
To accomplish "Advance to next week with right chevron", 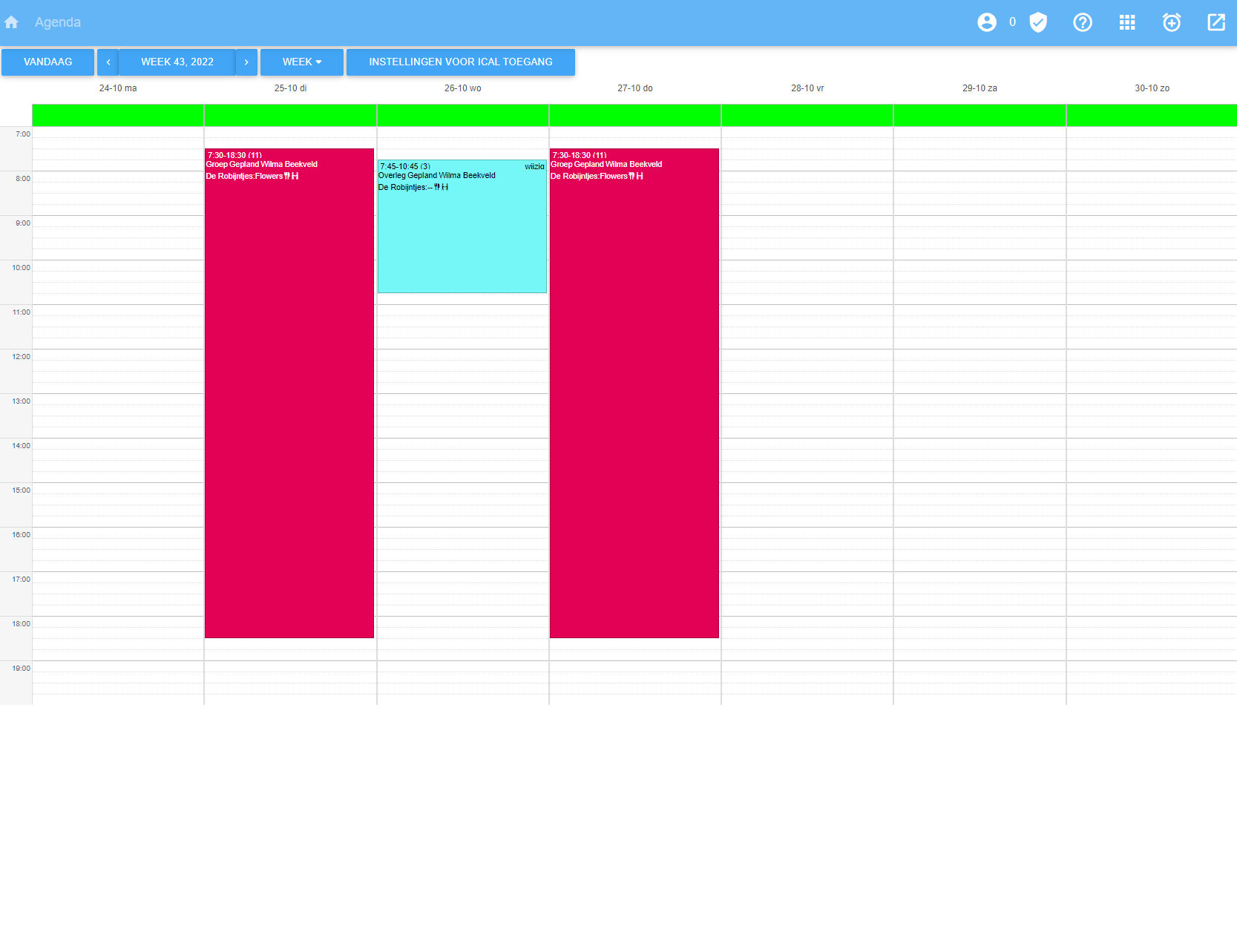I will tap(246, 62).
